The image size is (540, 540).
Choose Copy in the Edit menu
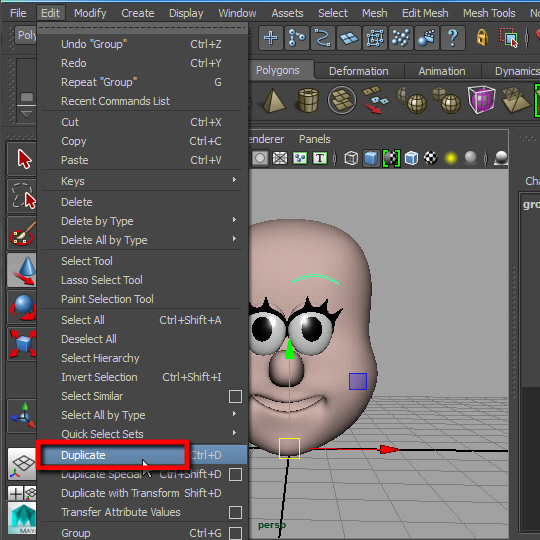142,141
